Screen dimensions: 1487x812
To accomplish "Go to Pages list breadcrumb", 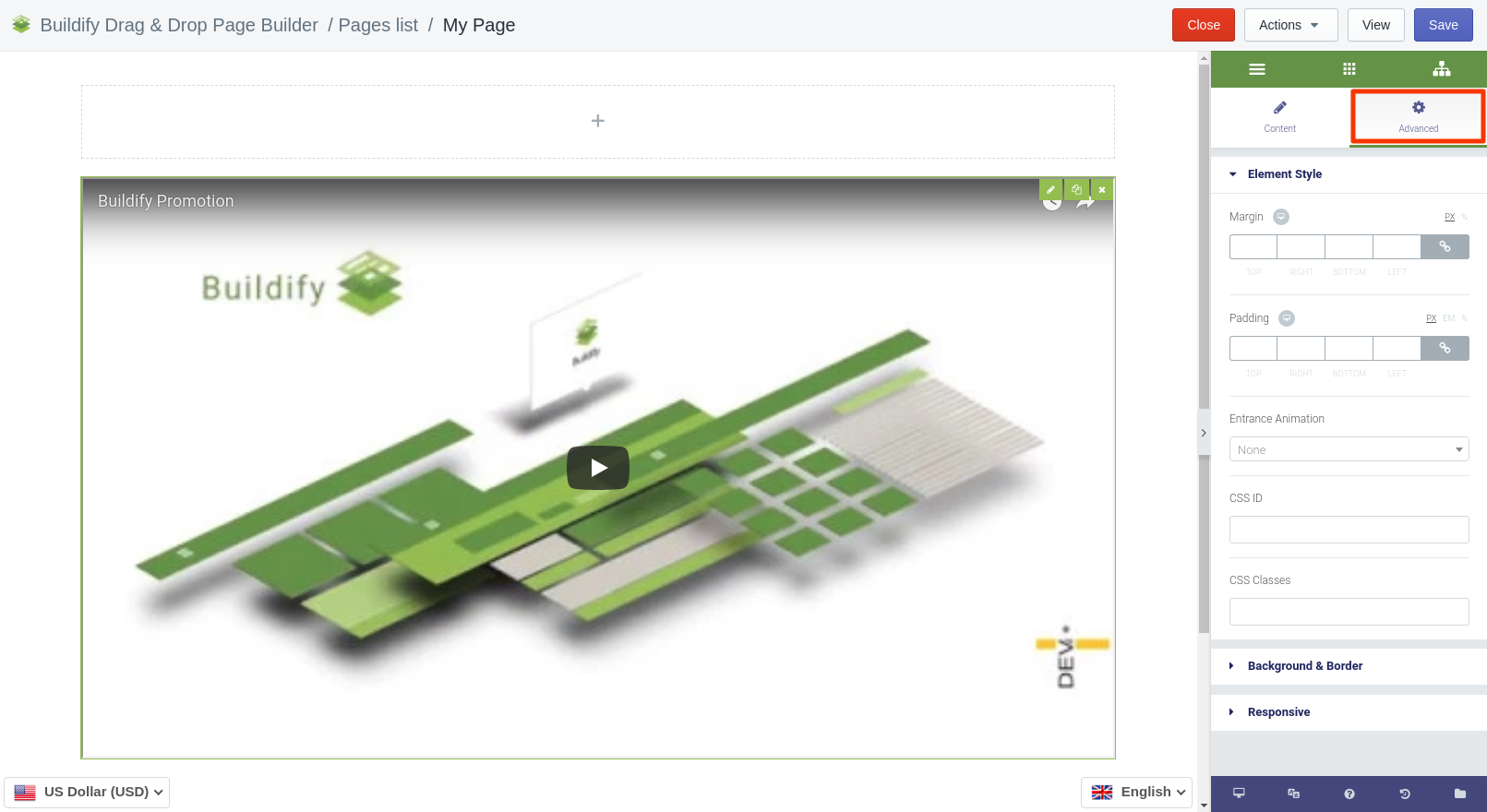I will tap(378, 25).
